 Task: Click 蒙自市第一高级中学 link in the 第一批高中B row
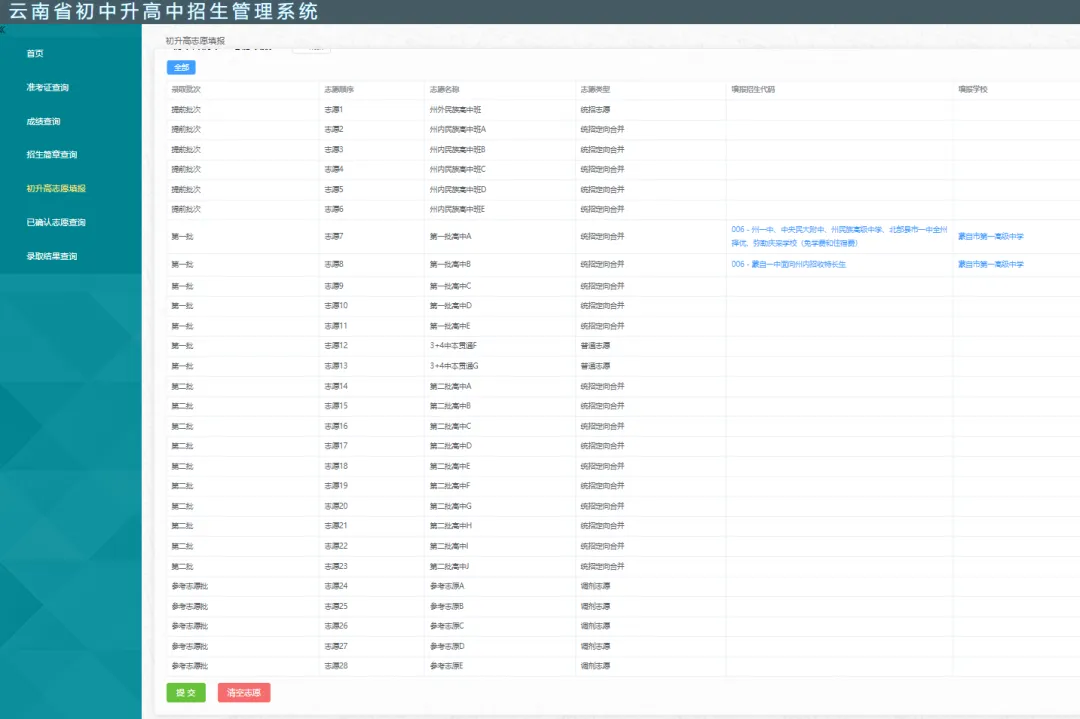[x=990, y=264]
